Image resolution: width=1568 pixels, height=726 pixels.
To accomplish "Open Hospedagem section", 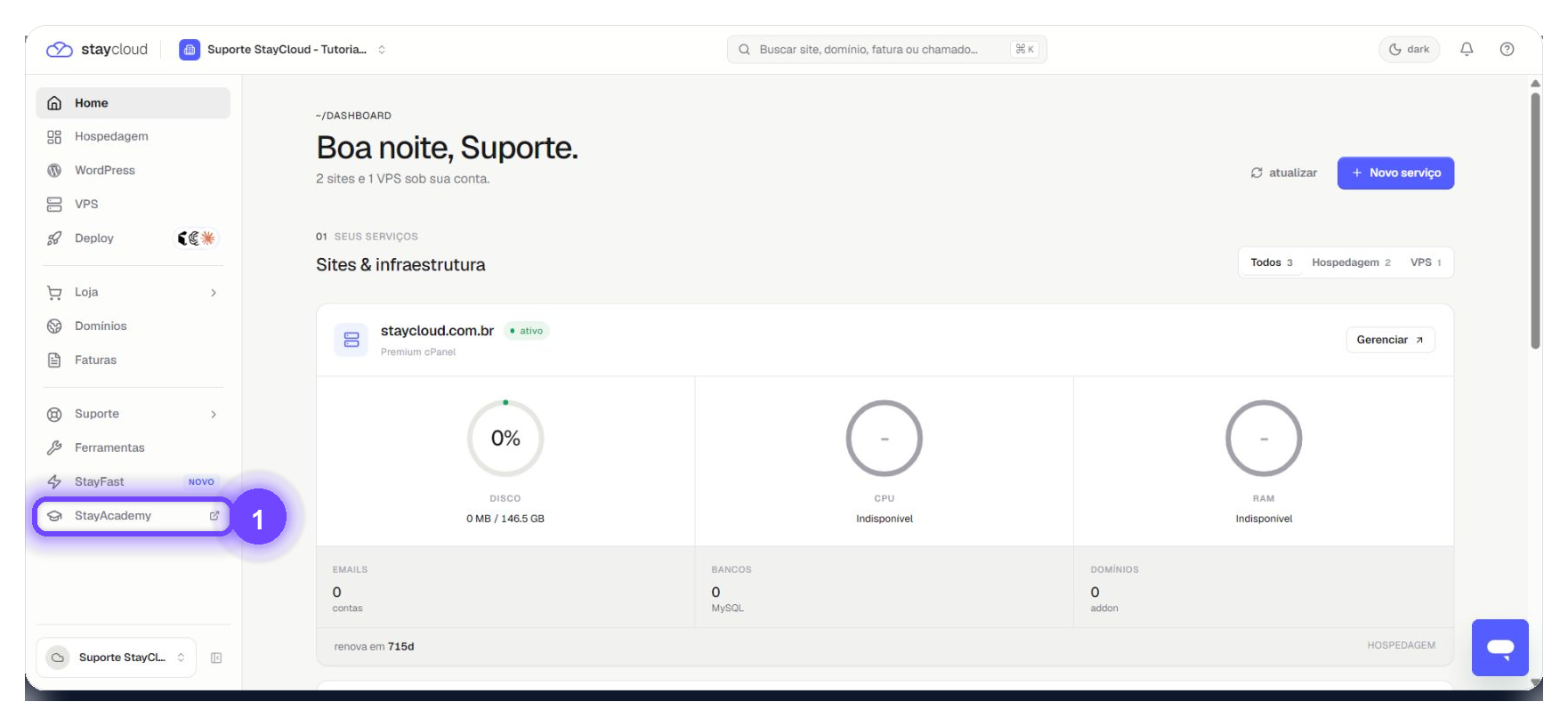I will point(133,137).
